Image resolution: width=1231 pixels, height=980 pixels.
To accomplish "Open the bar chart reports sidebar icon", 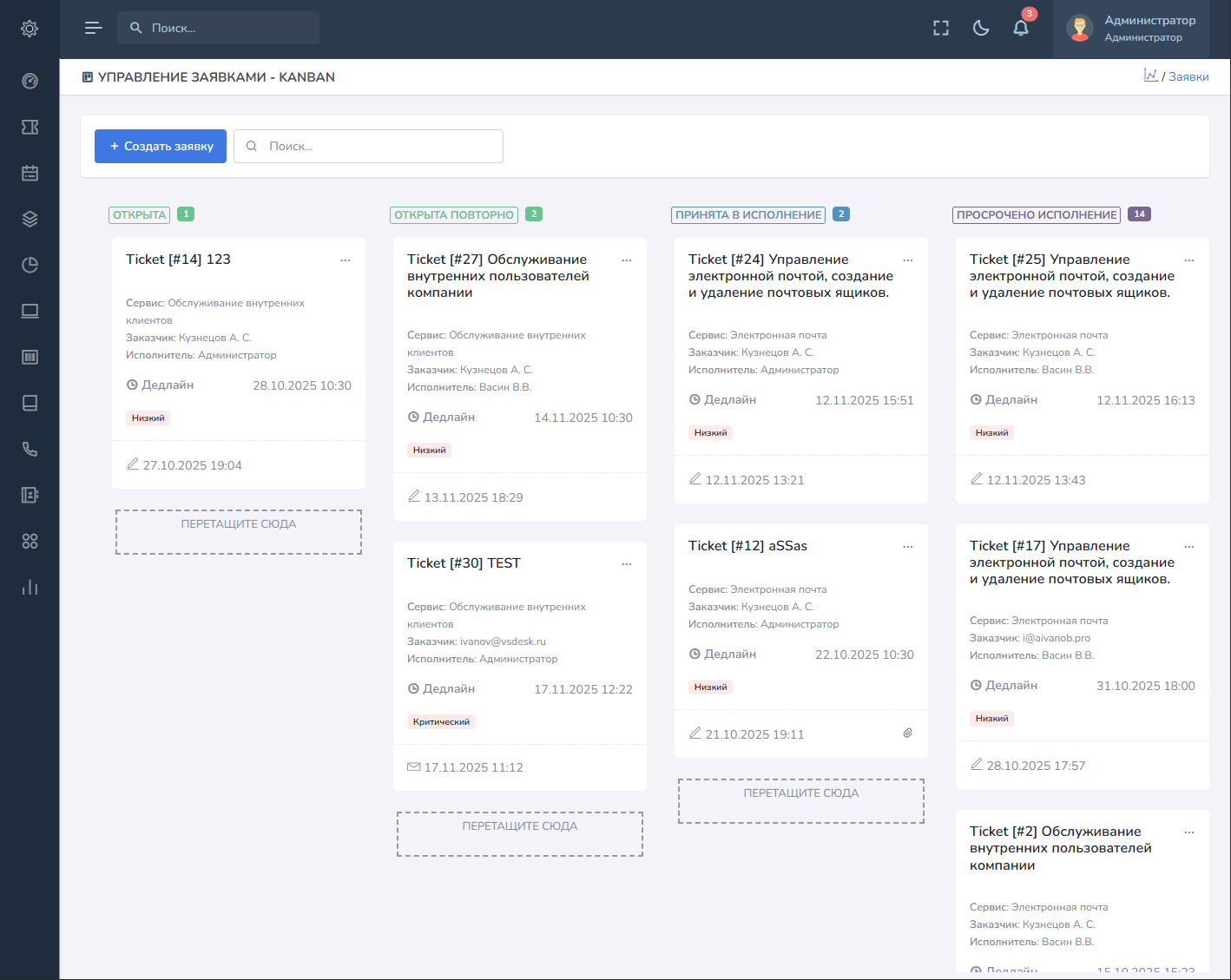I will click(30, 588).
